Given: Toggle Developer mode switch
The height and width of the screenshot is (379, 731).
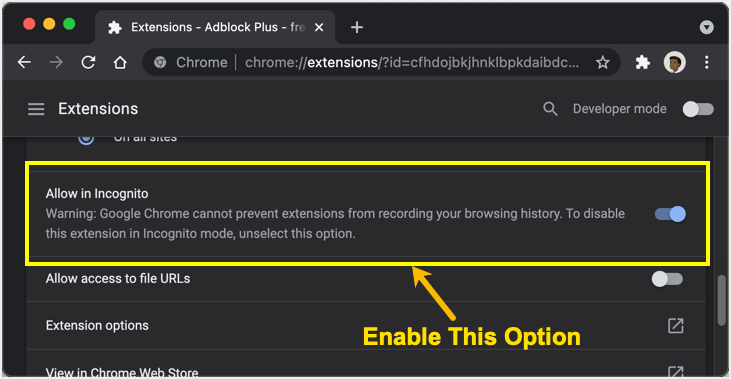Looking at the screenshot, I should tap(698, 109).
